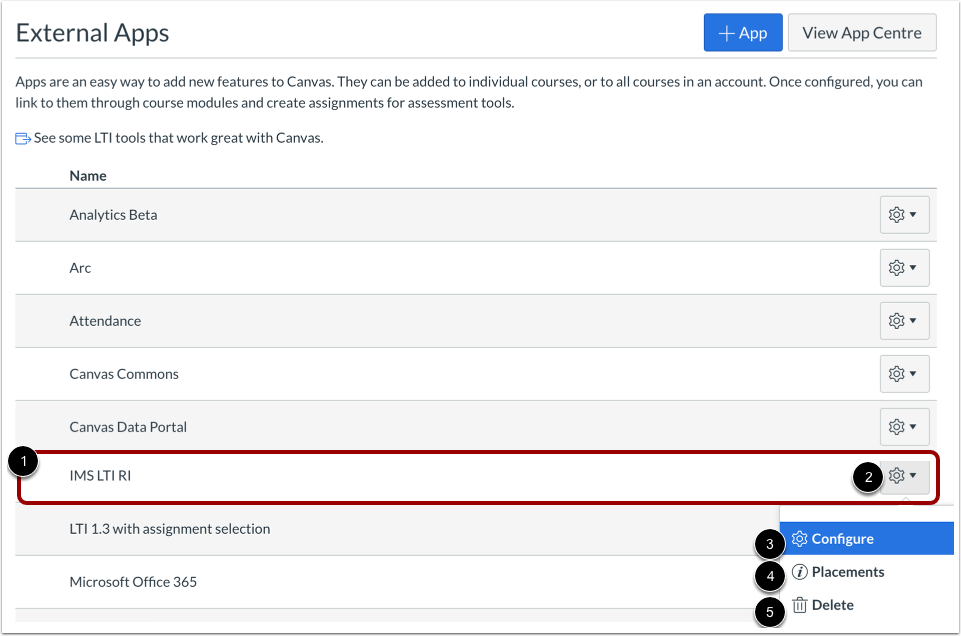Open settings gear for Canvas Commons
The image size is (961, 636).
click(x=904, y=374)
